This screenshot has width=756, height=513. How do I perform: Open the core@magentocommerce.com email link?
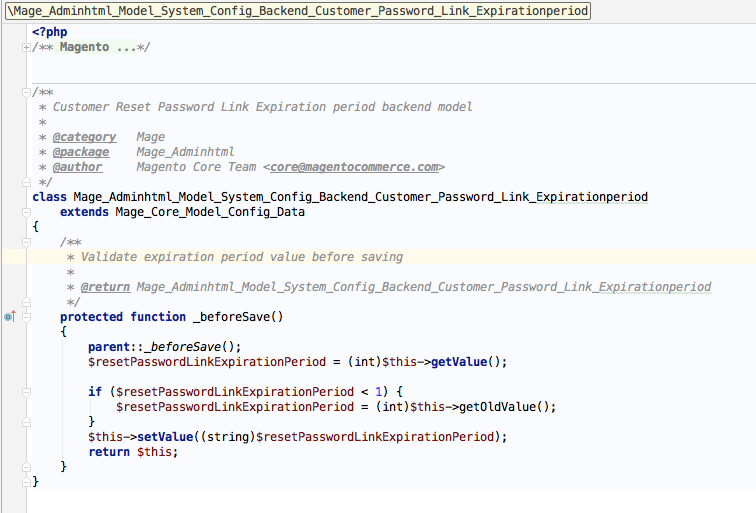tap(354, 167)
